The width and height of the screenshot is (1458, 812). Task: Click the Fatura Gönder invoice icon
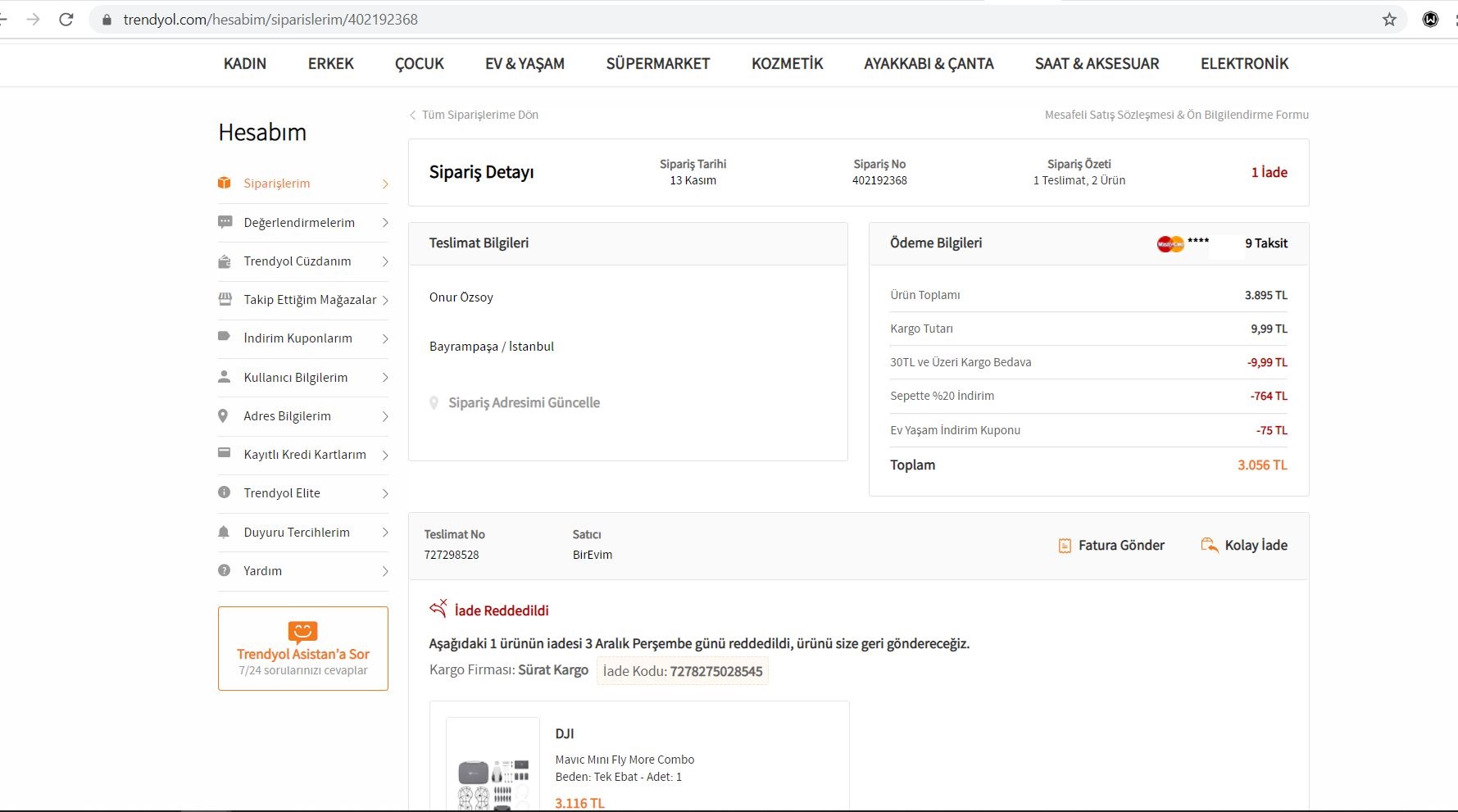pos(1065,546)
